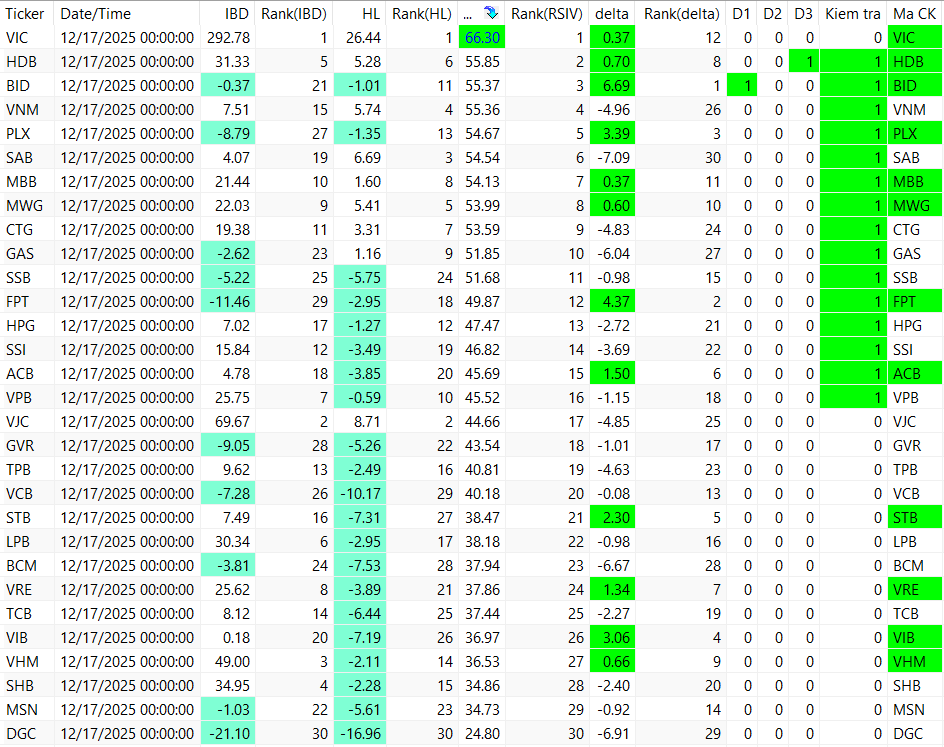Click the D1 column header
944x747 pixels.
(x=742, y=13)
